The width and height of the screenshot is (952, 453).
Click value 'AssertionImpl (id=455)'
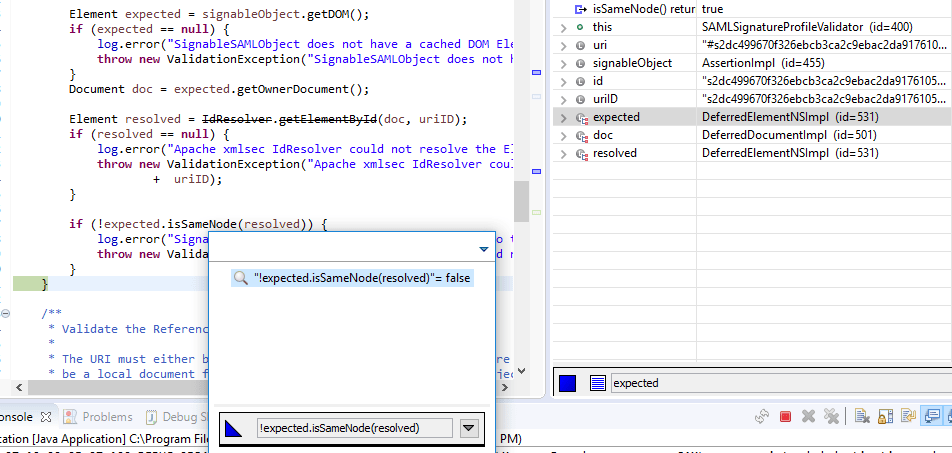click(763, 63)
